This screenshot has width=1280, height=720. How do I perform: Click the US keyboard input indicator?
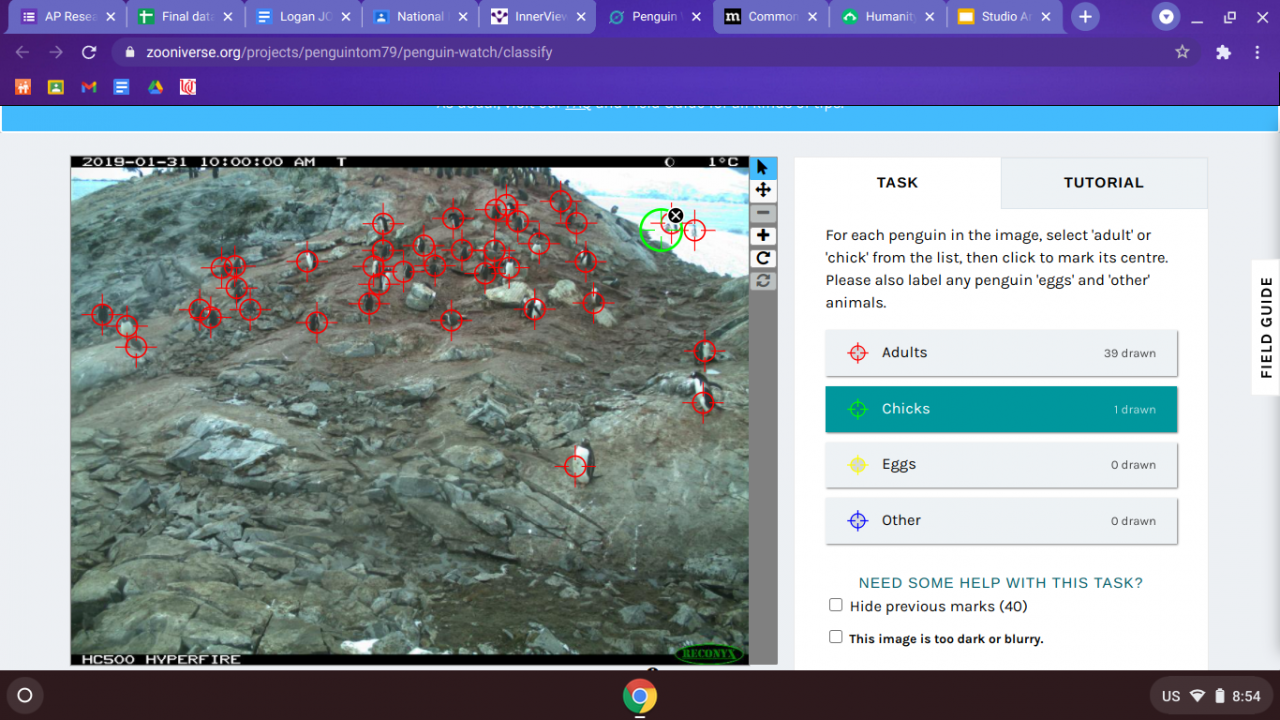1171,696
